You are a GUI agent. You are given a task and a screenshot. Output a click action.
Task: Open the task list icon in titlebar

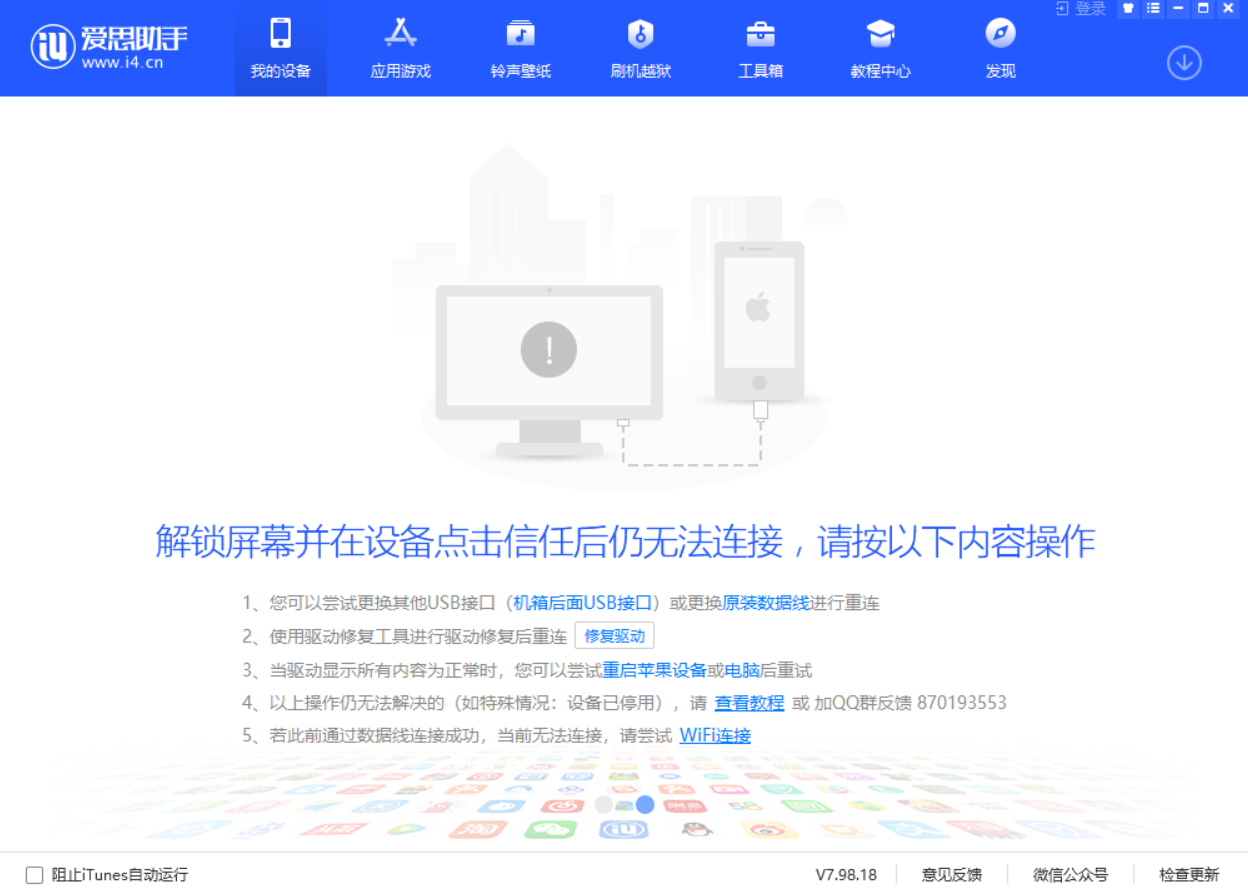pos(1152,9)
